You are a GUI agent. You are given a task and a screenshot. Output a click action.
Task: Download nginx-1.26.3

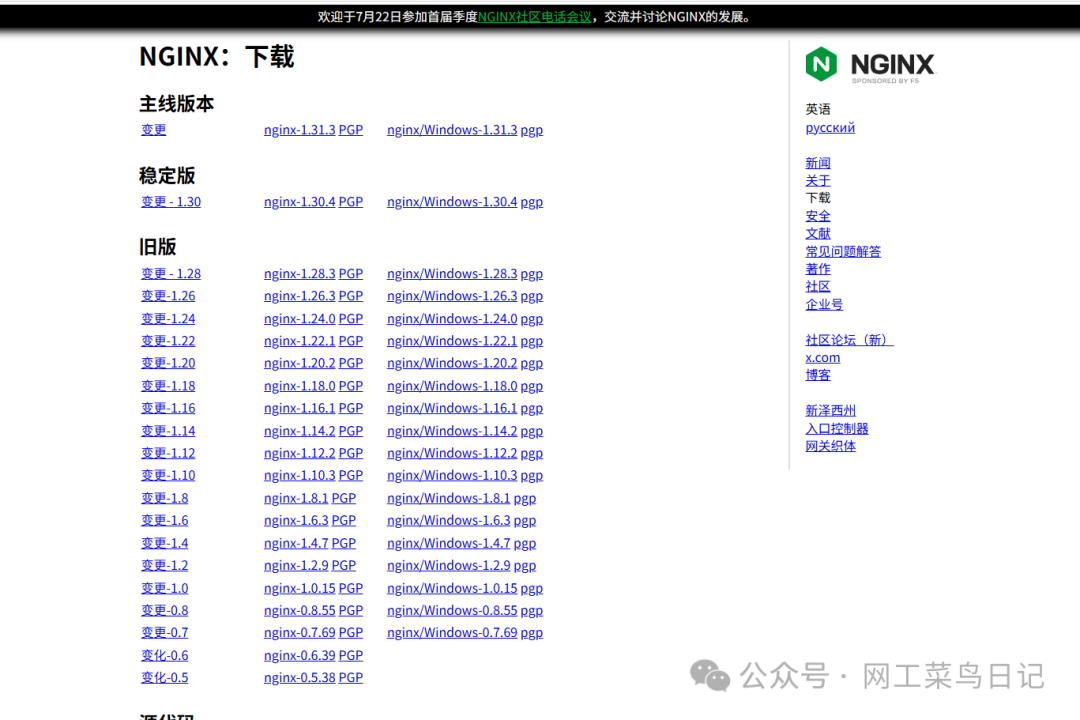point(300,296)
